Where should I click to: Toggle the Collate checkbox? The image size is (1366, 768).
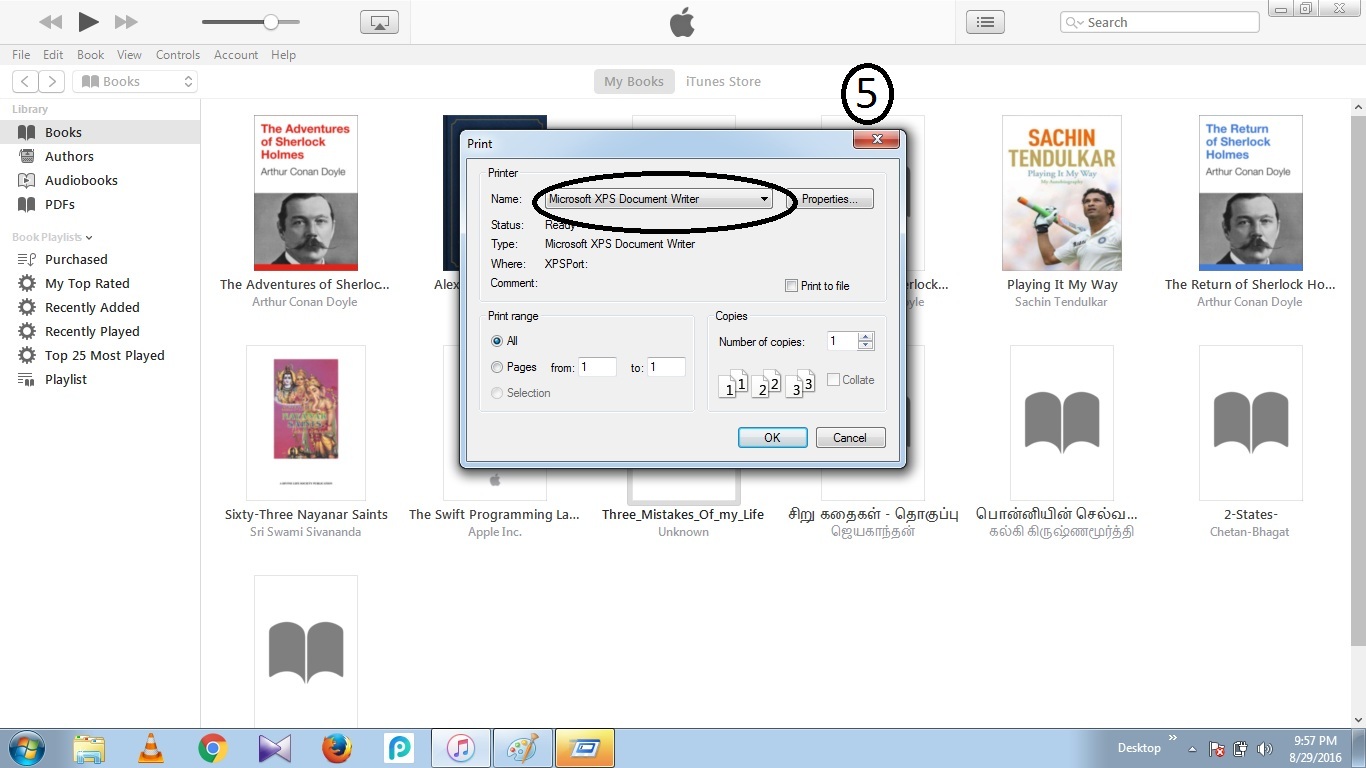(833, 380)
